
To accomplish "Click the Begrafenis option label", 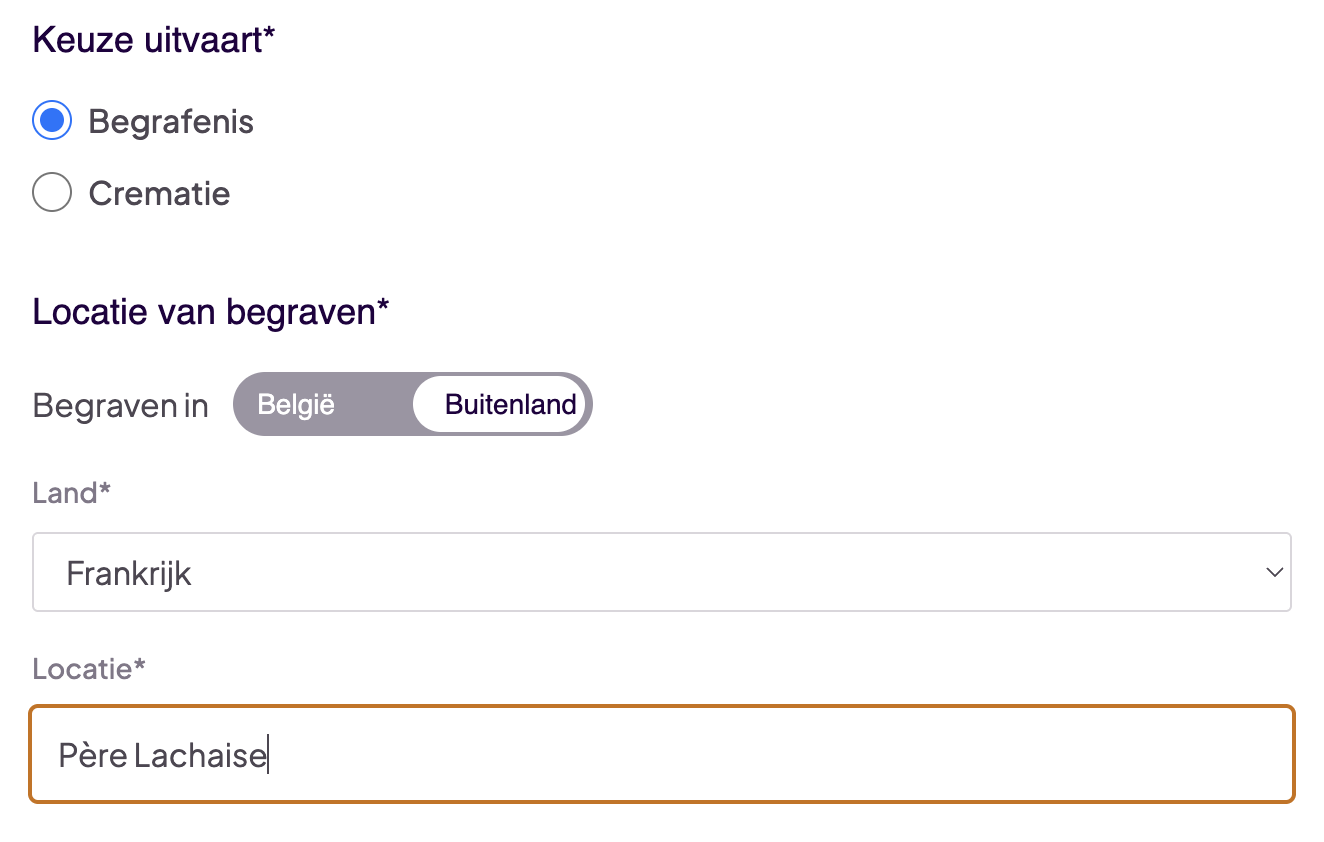I will 171,120.
